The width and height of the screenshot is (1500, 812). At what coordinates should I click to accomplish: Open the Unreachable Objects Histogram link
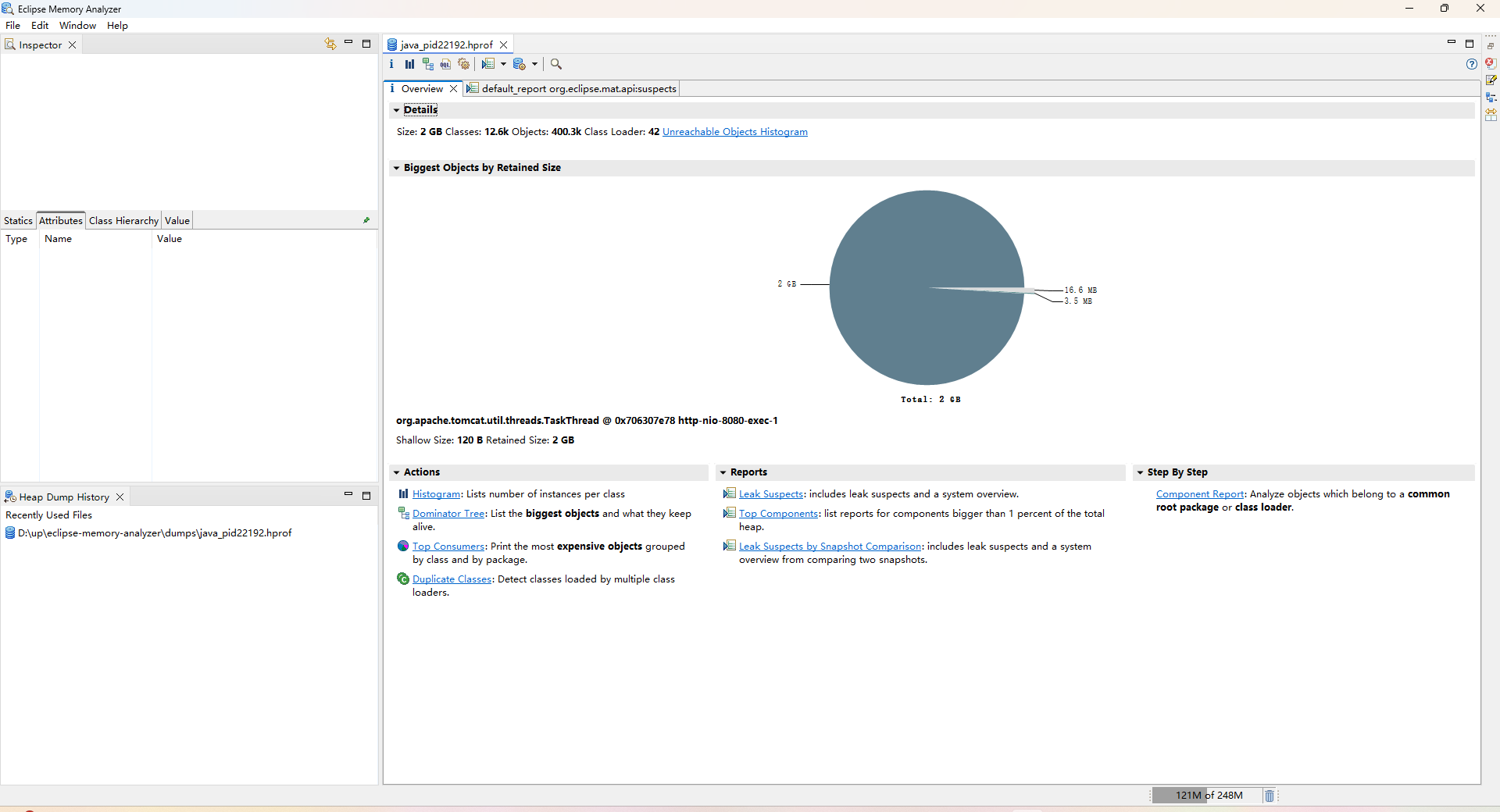tap(735, 132)
